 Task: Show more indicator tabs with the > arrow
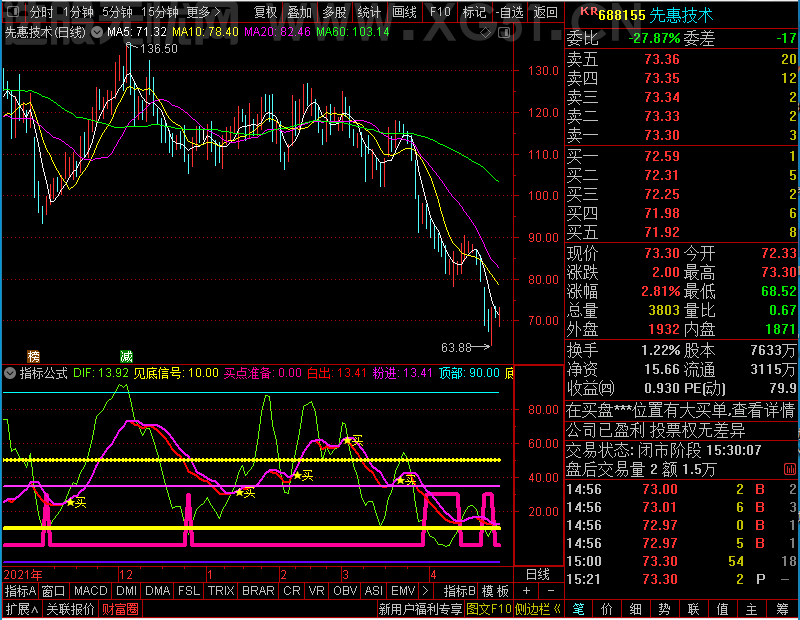pos(426,591)
